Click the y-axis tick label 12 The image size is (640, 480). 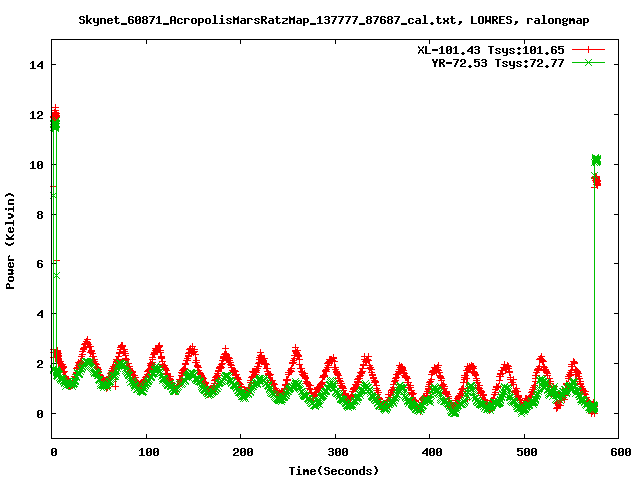pyautogui.click(x=36, y=115)
